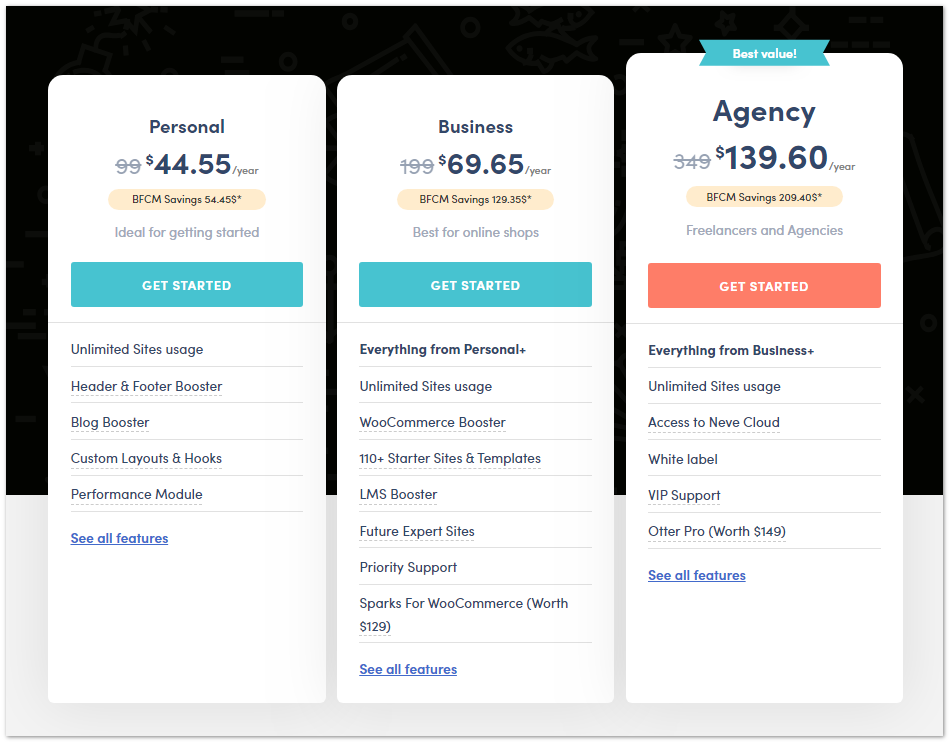Image resolution: width=949 pixels, height=742 pixels.
Task: Click Performance Module feature
Action: tap(136, 494)
